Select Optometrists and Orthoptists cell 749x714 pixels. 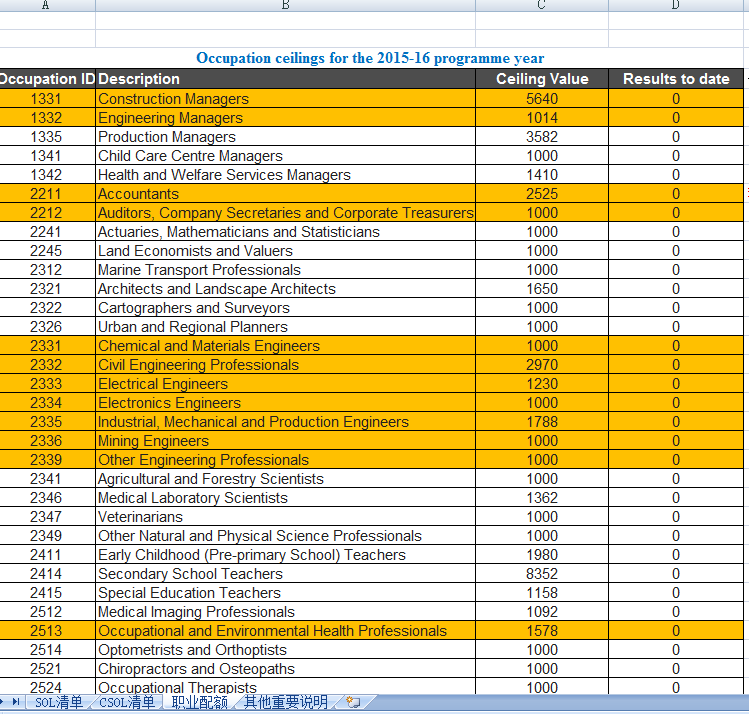(285, 650)
